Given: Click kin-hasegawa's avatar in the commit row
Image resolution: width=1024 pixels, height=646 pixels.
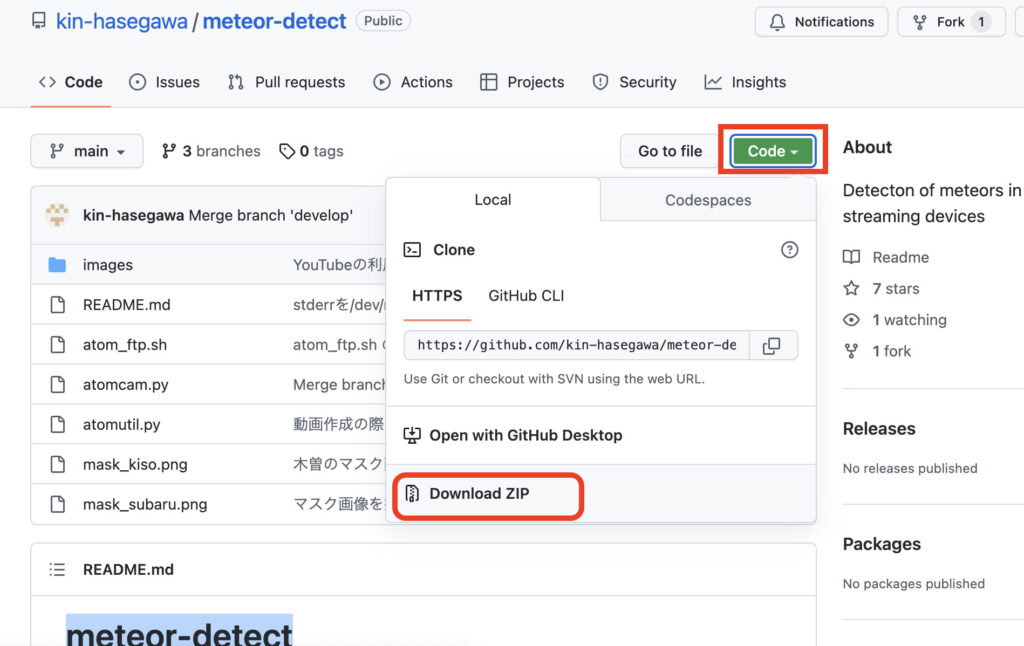Looking at the screenshot, I should (x=57, y=216).
